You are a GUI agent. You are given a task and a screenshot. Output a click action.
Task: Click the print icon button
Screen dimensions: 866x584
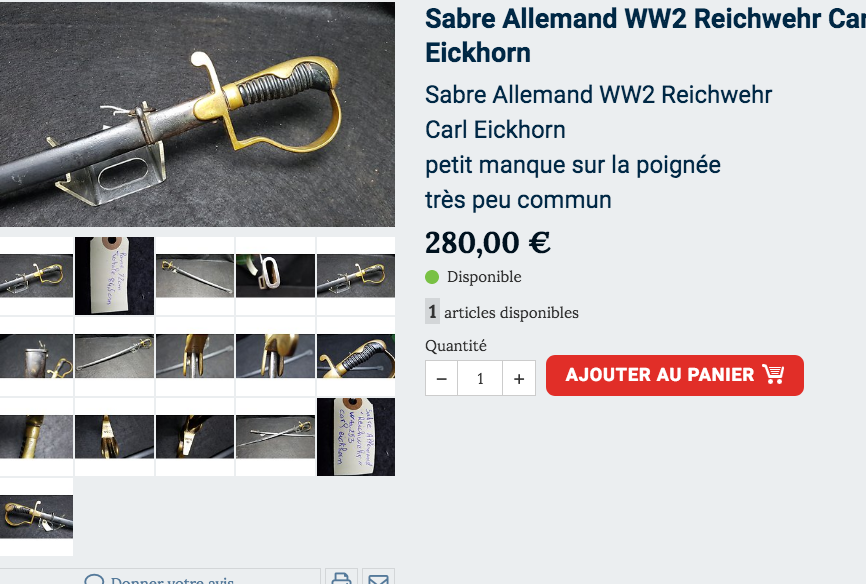click(341, 577)
